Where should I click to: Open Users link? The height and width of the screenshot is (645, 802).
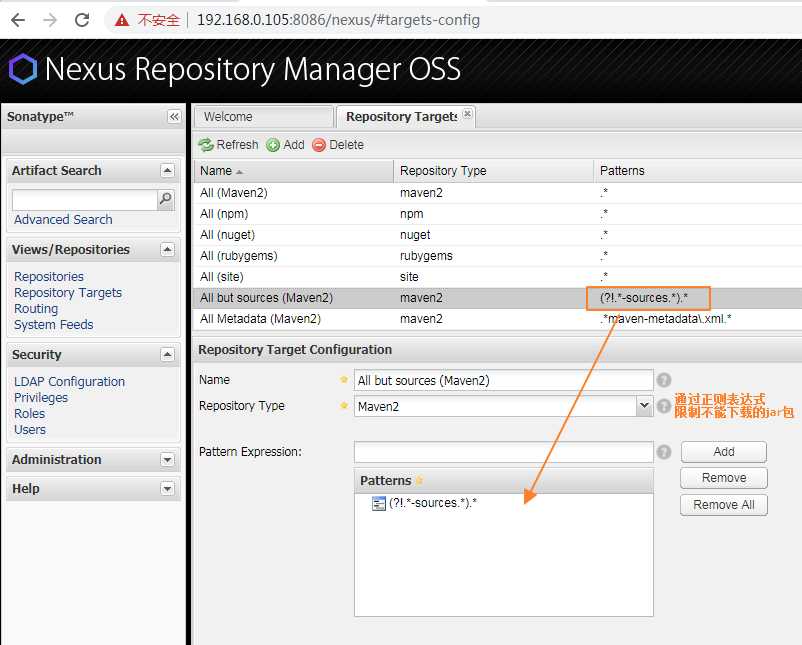tap(30, 430)
